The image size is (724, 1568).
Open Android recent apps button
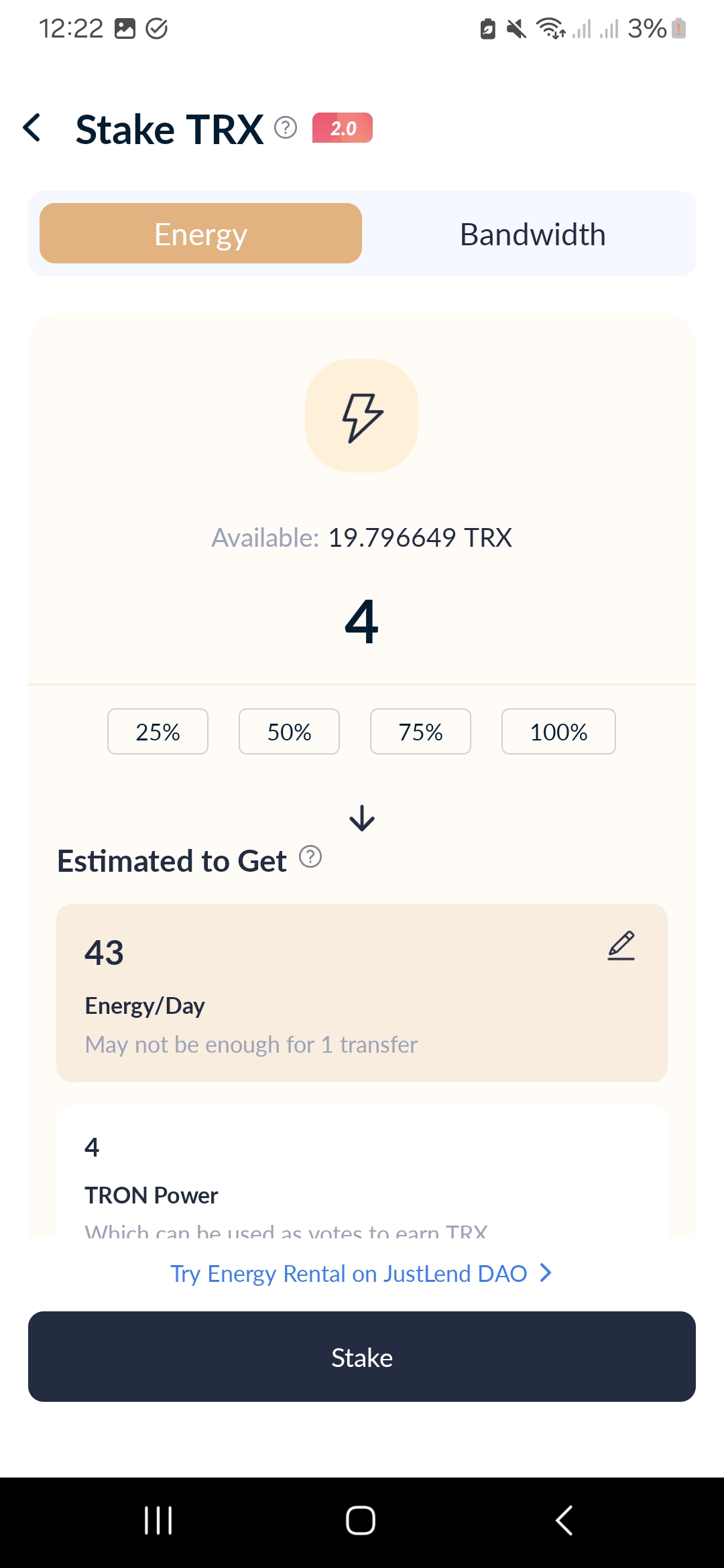[x=158, y=1520]
